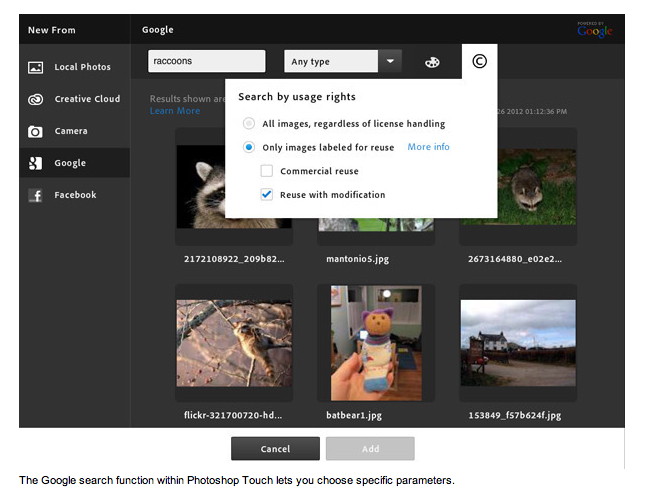Choose Camera as image source
The image size is (650, 492).
pyautogui.click(x=75, y=131)
